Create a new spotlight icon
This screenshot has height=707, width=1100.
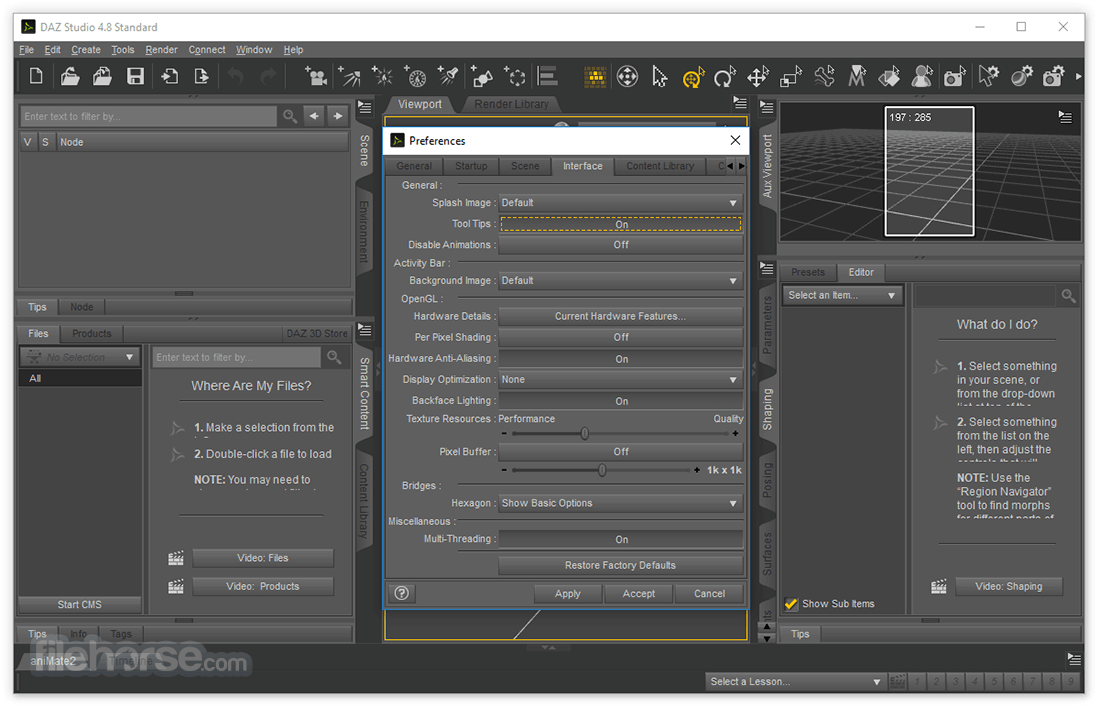coord(448,76)
